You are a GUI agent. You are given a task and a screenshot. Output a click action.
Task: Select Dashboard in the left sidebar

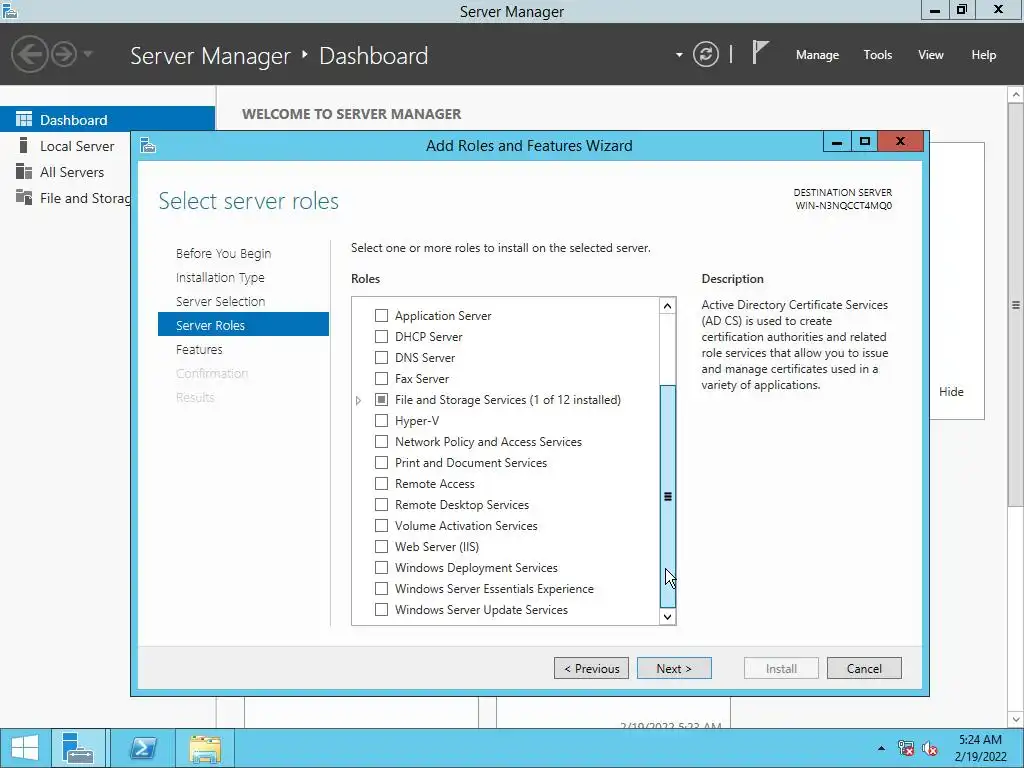coord(107,120)
